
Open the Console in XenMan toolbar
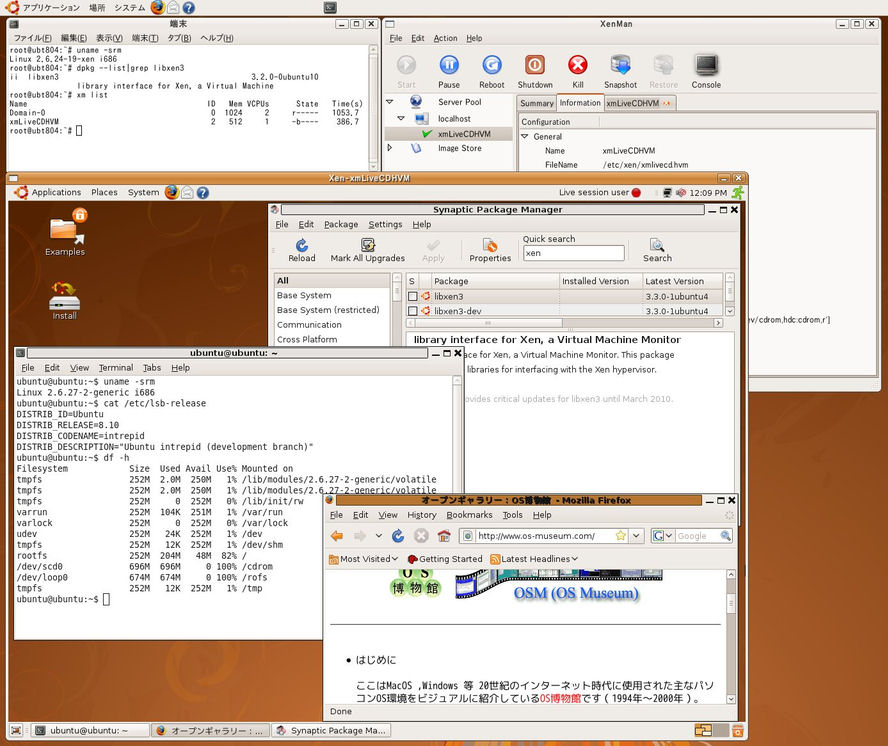pos(706,65)
